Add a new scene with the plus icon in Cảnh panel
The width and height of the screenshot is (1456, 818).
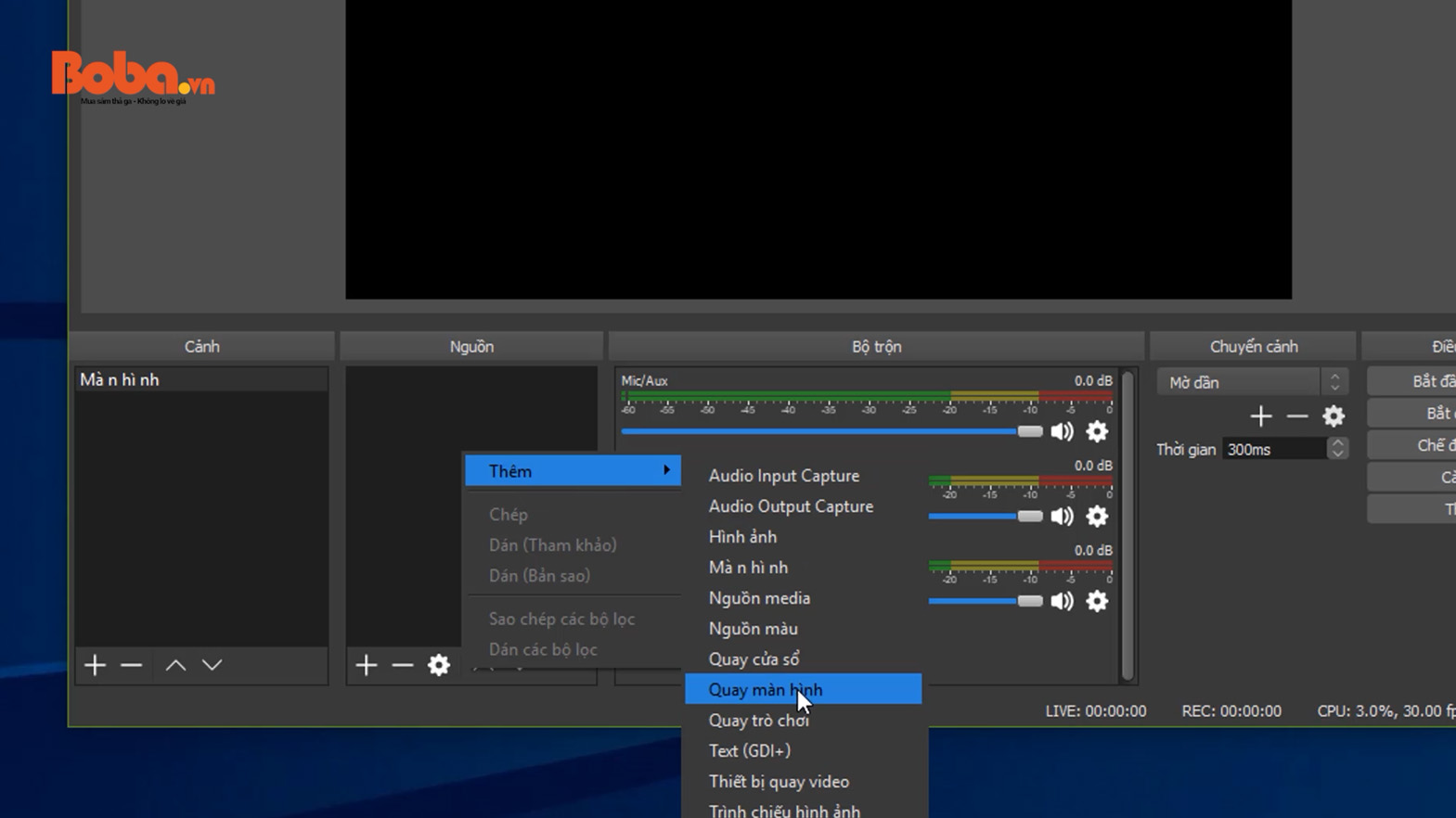[95, 665]
